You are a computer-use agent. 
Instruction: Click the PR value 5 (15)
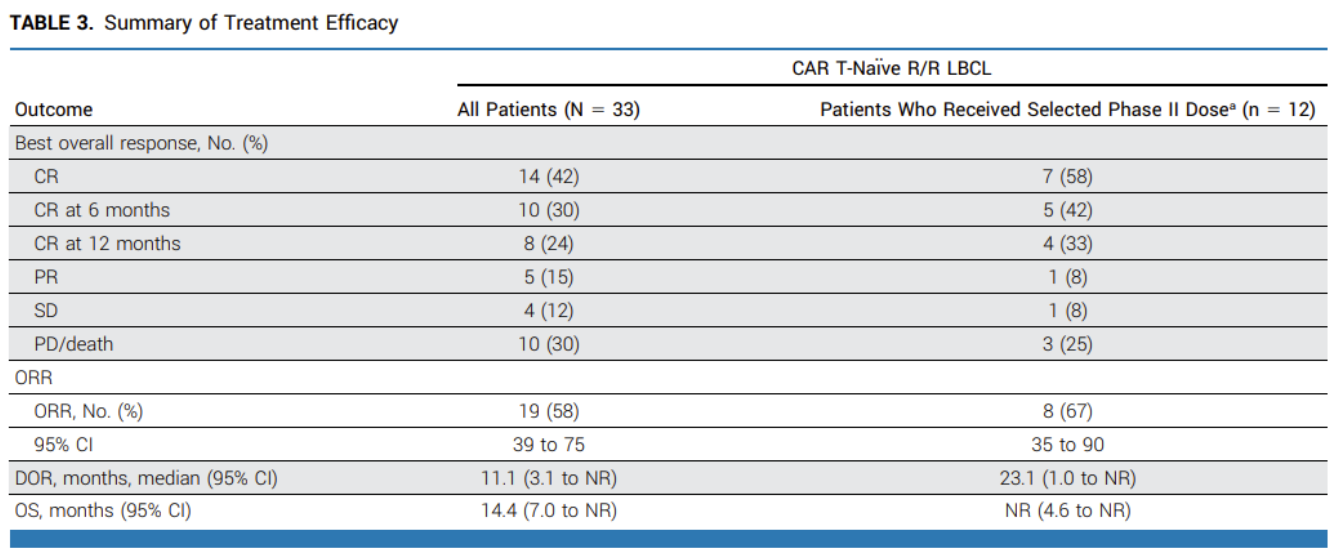point(548,277)
